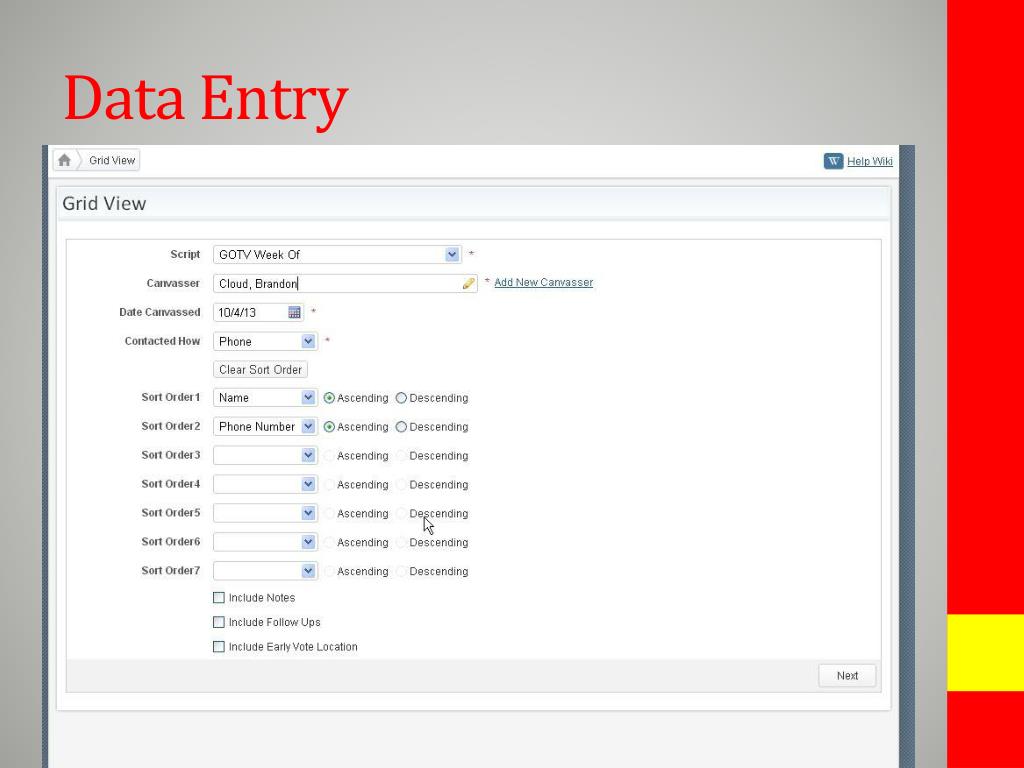The height and width of the screenshot is (768, 1024).
Task: Select Ascending for Sort Order2
Action: click(x=329, y=427)
